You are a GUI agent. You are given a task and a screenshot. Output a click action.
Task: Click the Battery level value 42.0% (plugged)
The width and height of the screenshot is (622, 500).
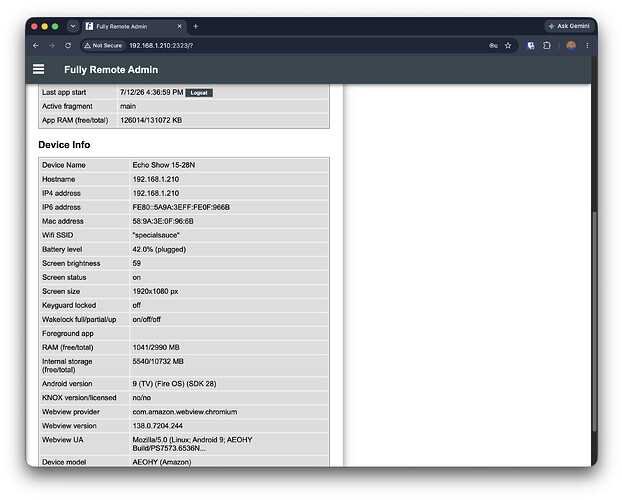(159, 250)
